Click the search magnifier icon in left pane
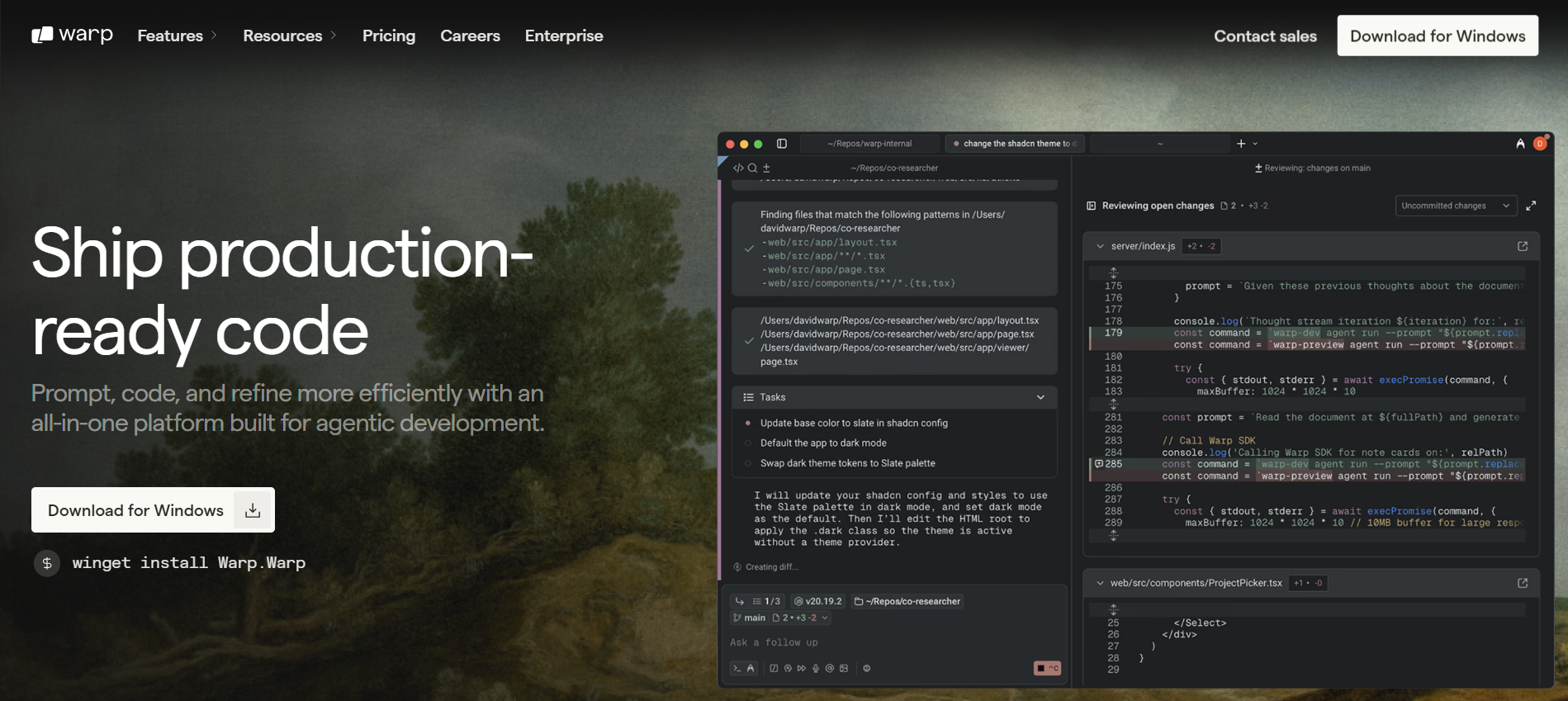 752,168
